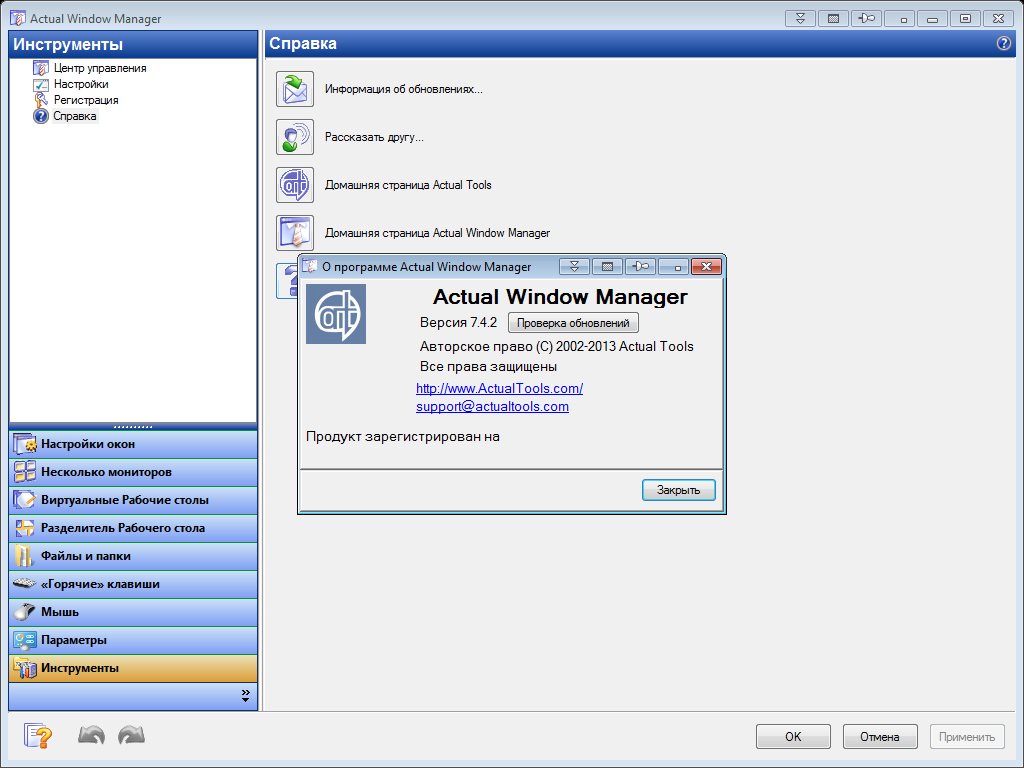1024x768 pixels.
Task: Open Actual Tools home page icon
Action: [295, 185]
